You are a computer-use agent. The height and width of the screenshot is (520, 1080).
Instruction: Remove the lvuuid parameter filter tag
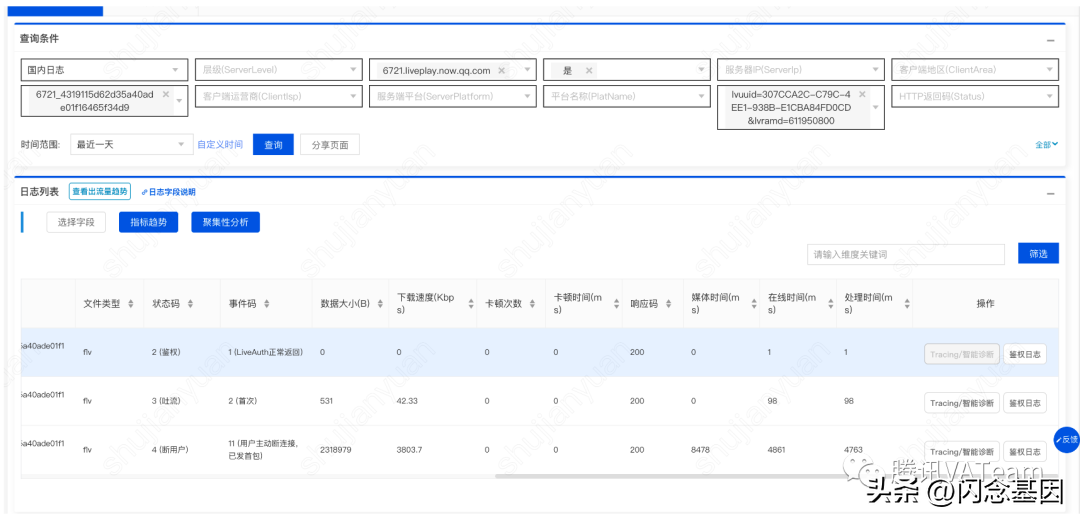click(862, 94)
